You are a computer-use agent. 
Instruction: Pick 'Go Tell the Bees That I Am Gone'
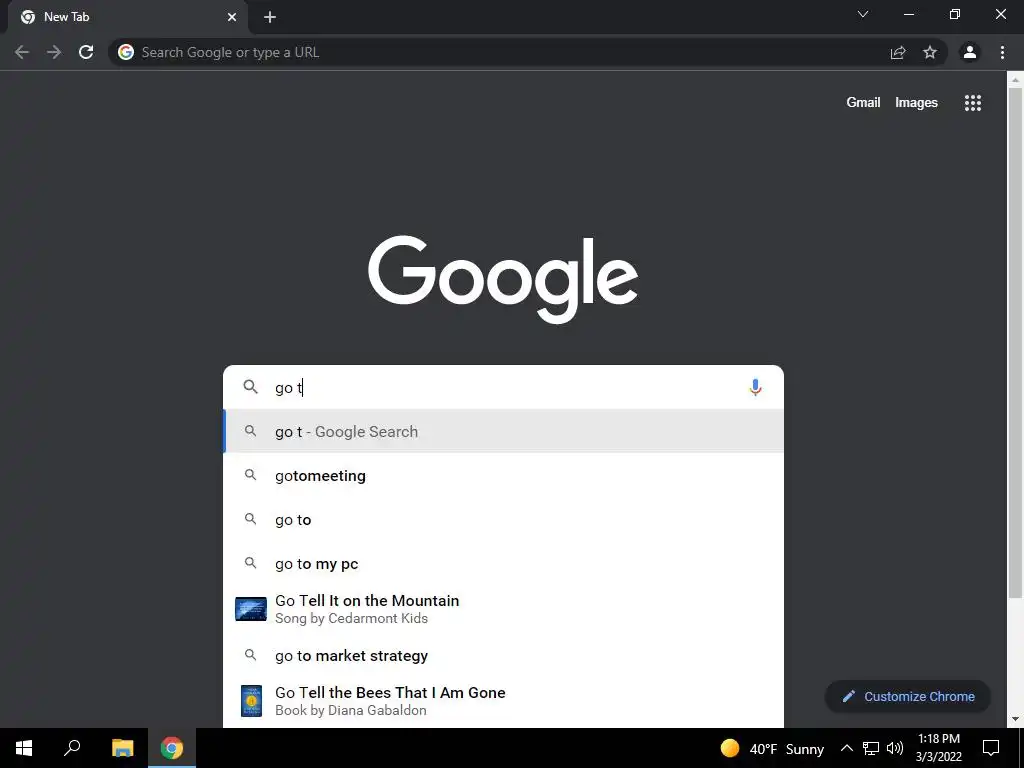[503, 701]
